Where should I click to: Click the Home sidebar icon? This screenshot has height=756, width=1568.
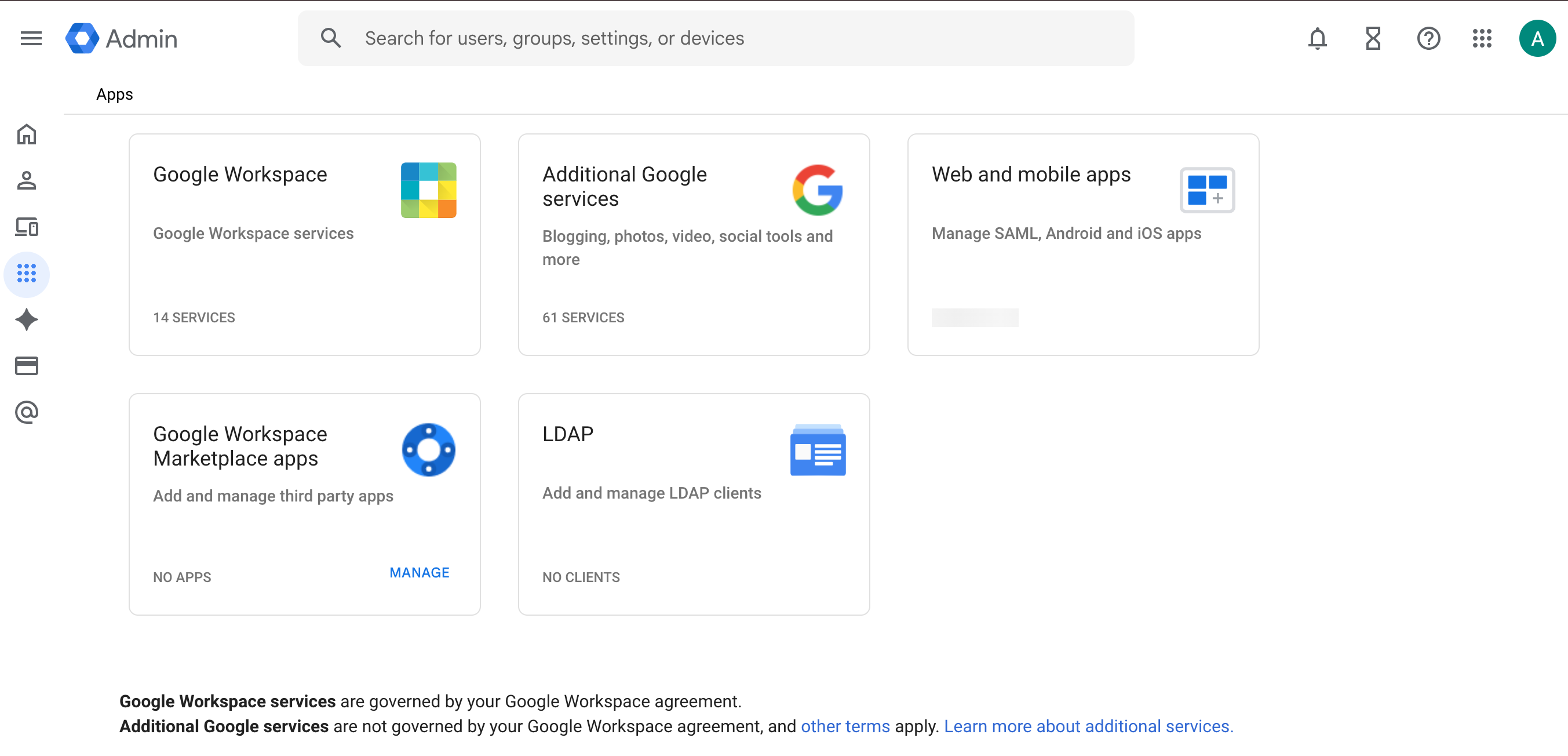tap(27, 135)
